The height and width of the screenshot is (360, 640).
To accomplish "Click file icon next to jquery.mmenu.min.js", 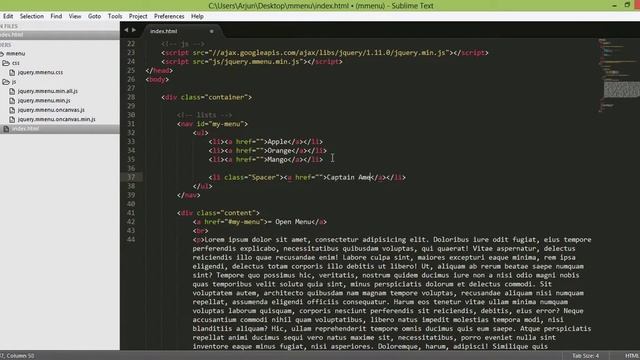I will [x=12, y=100].
